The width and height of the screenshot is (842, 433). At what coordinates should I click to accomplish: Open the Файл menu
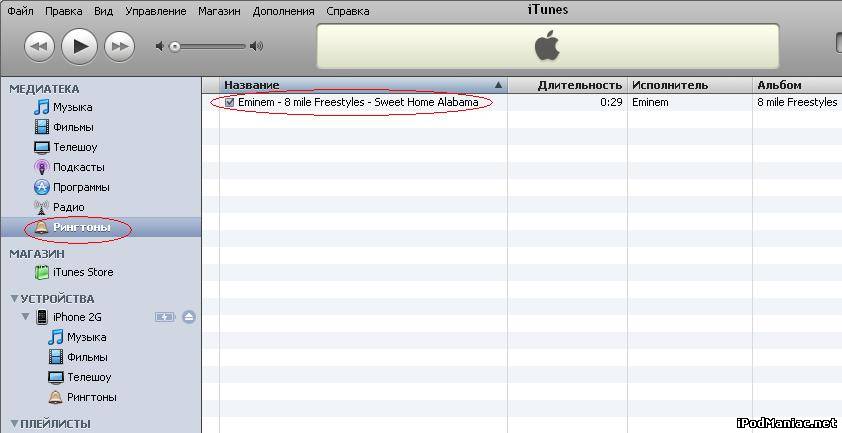tap(20, 11)
